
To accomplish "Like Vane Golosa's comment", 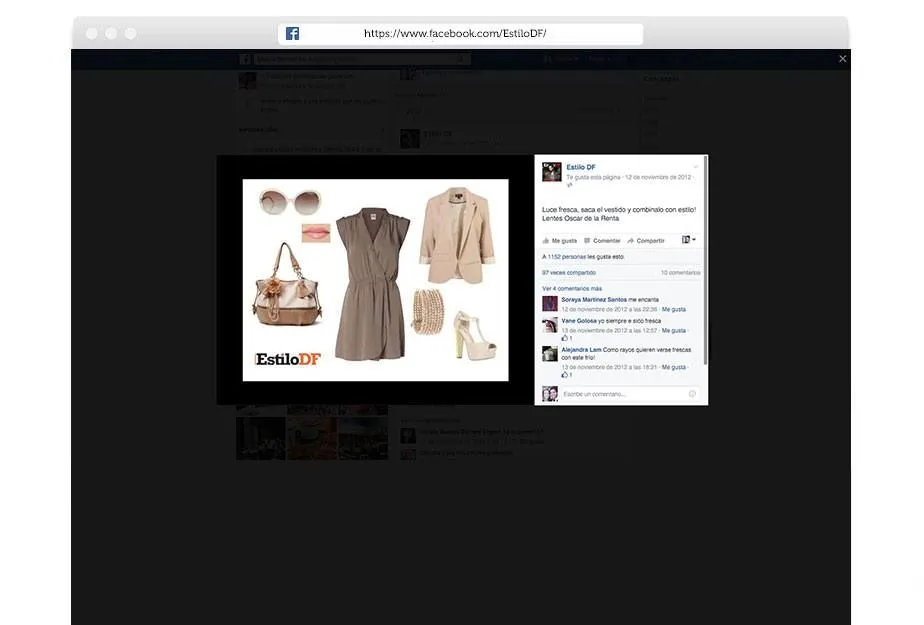I will [x=674, y=330].
